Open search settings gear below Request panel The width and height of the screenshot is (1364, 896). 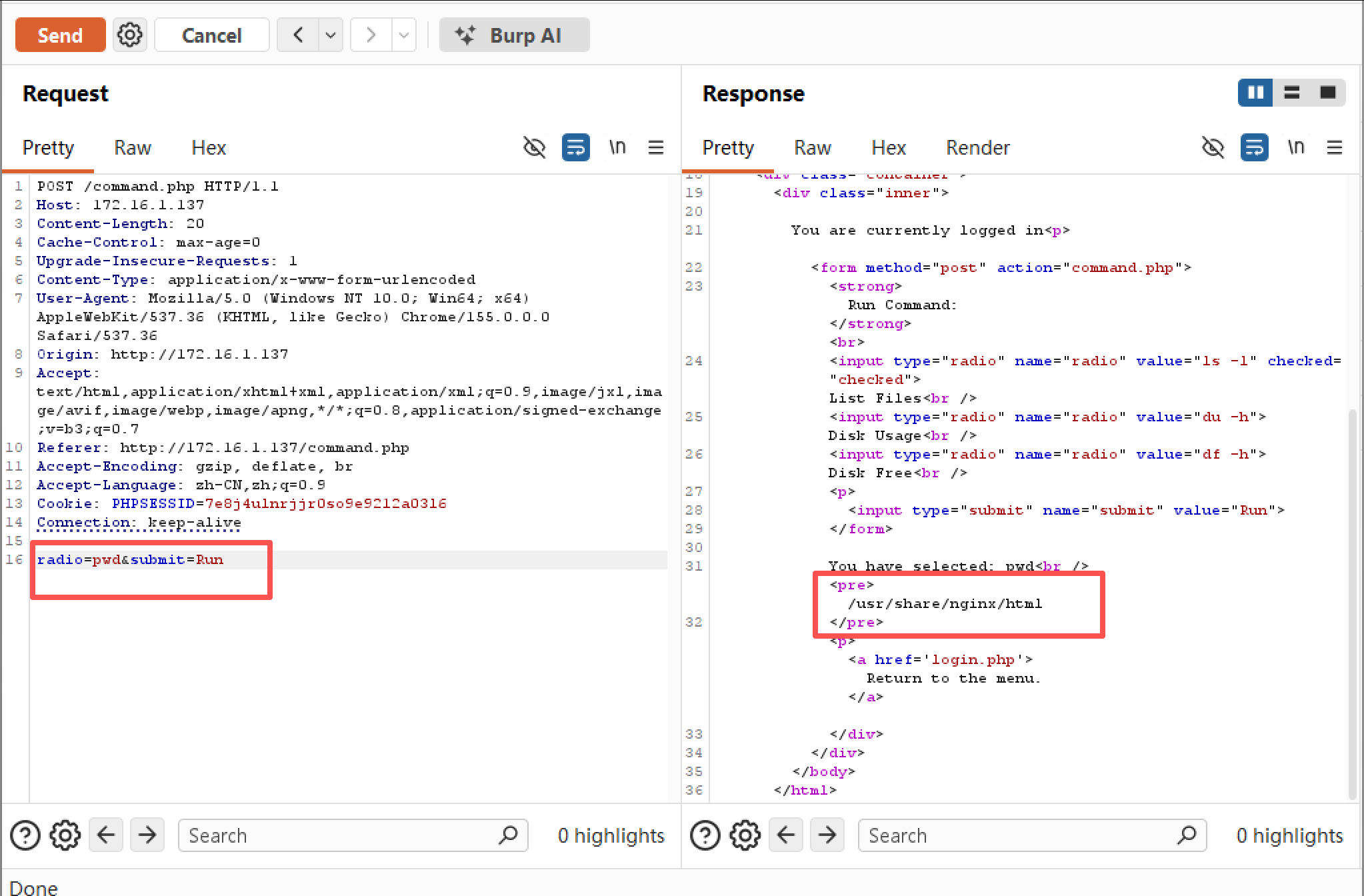(65, 835)
